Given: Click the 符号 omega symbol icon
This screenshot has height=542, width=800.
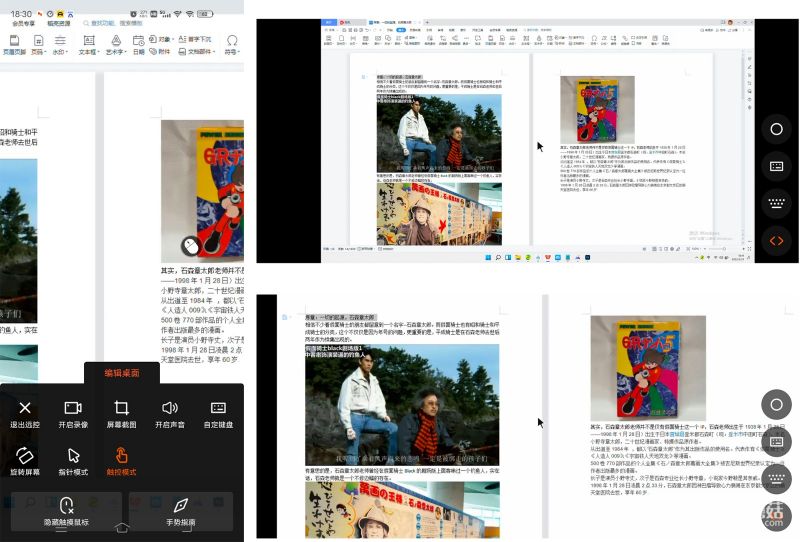Looking at the screenshot, I should coord(232,40).
